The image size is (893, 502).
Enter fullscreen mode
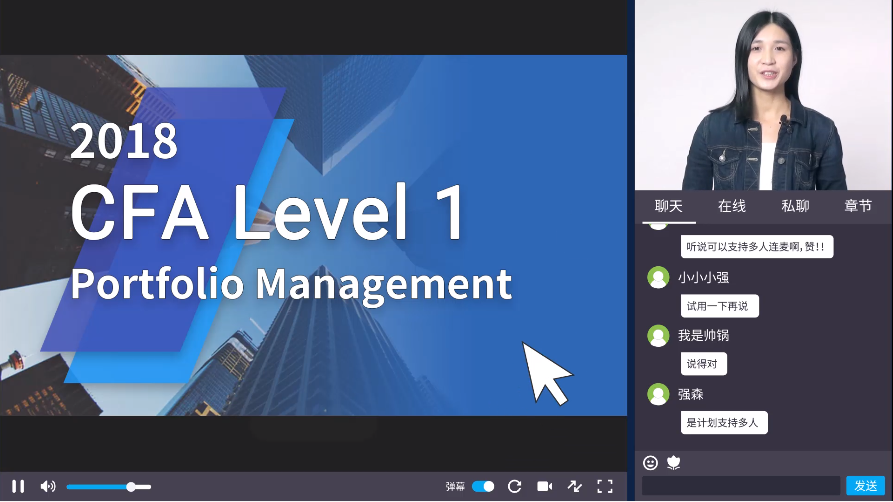click(605, 486)
